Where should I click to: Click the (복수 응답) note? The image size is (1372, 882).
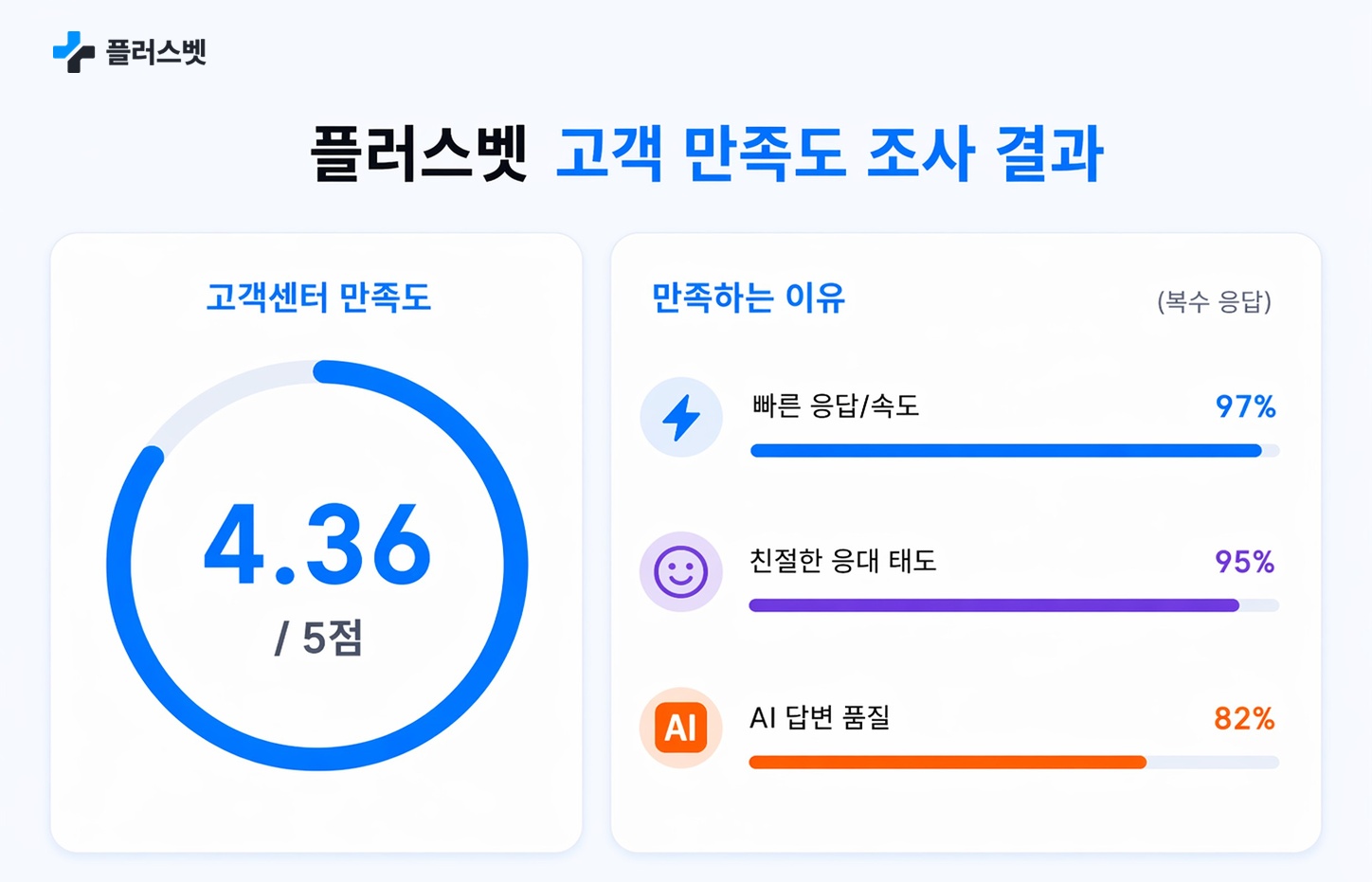[1214, 302]
